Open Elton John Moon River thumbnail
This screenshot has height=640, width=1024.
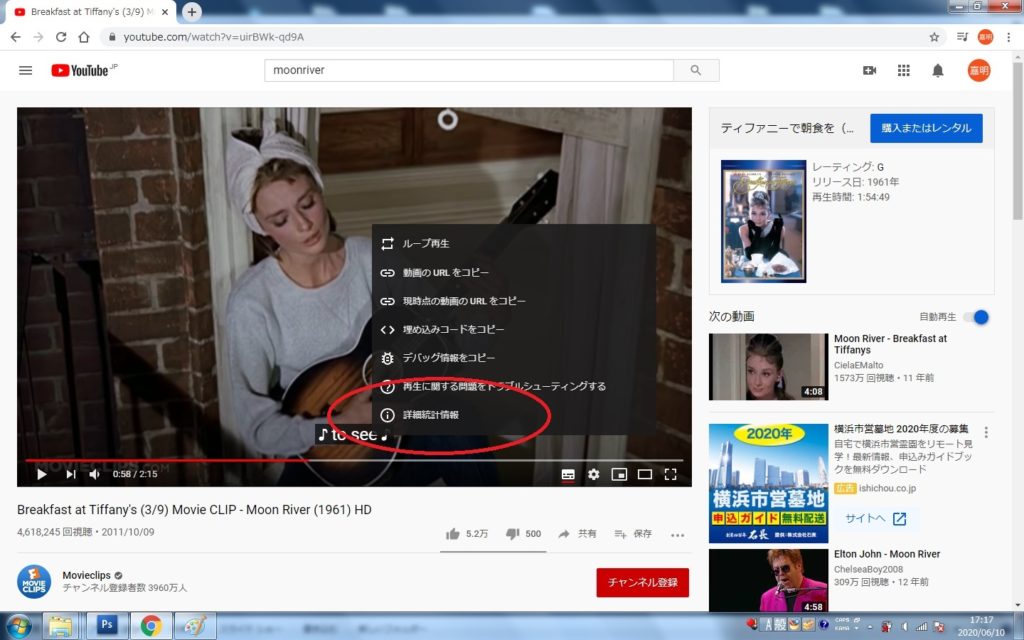click(x=768, y=580)
